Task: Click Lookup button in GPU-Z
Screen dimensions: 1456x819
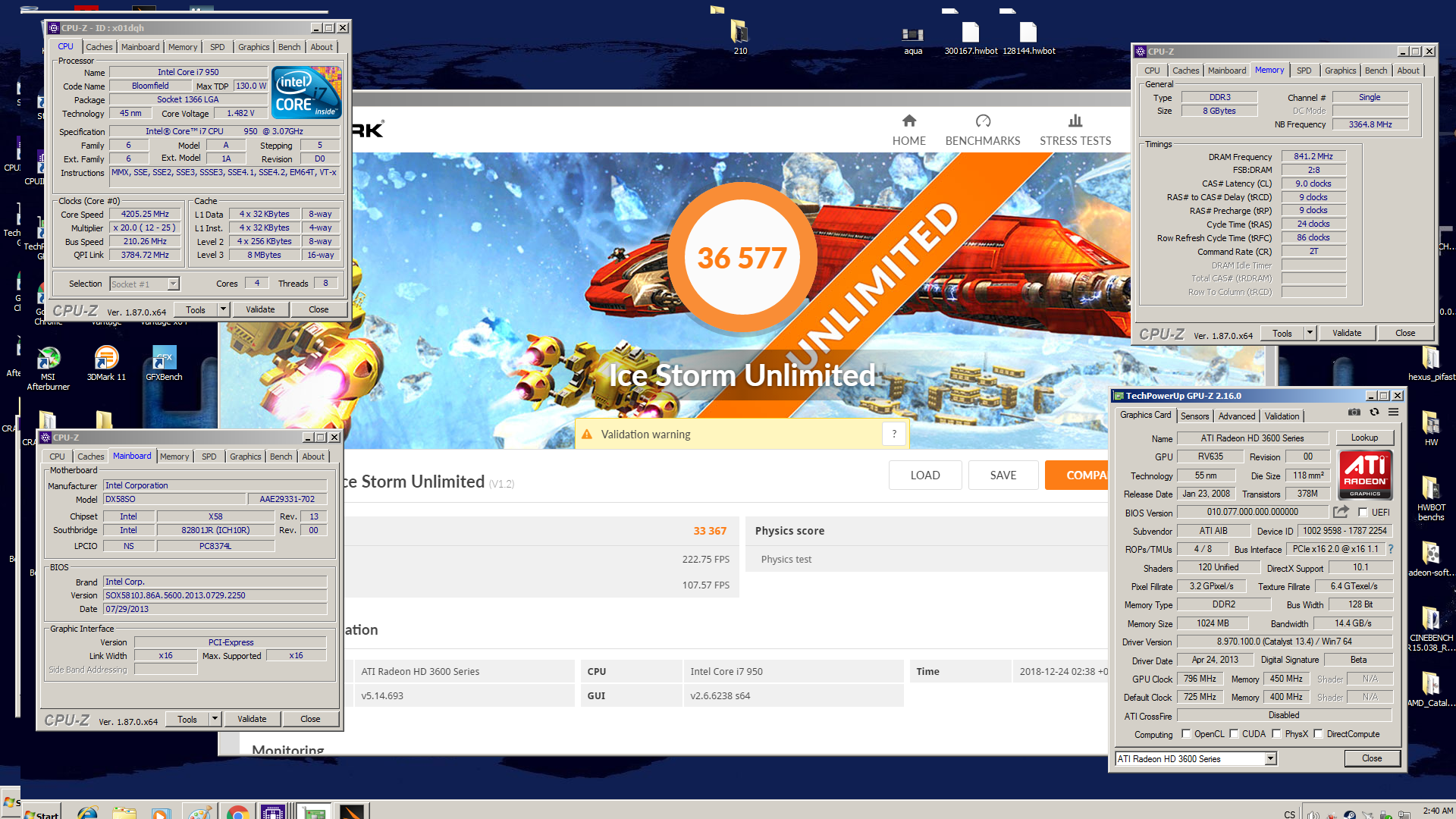Action: (1364, 438)
